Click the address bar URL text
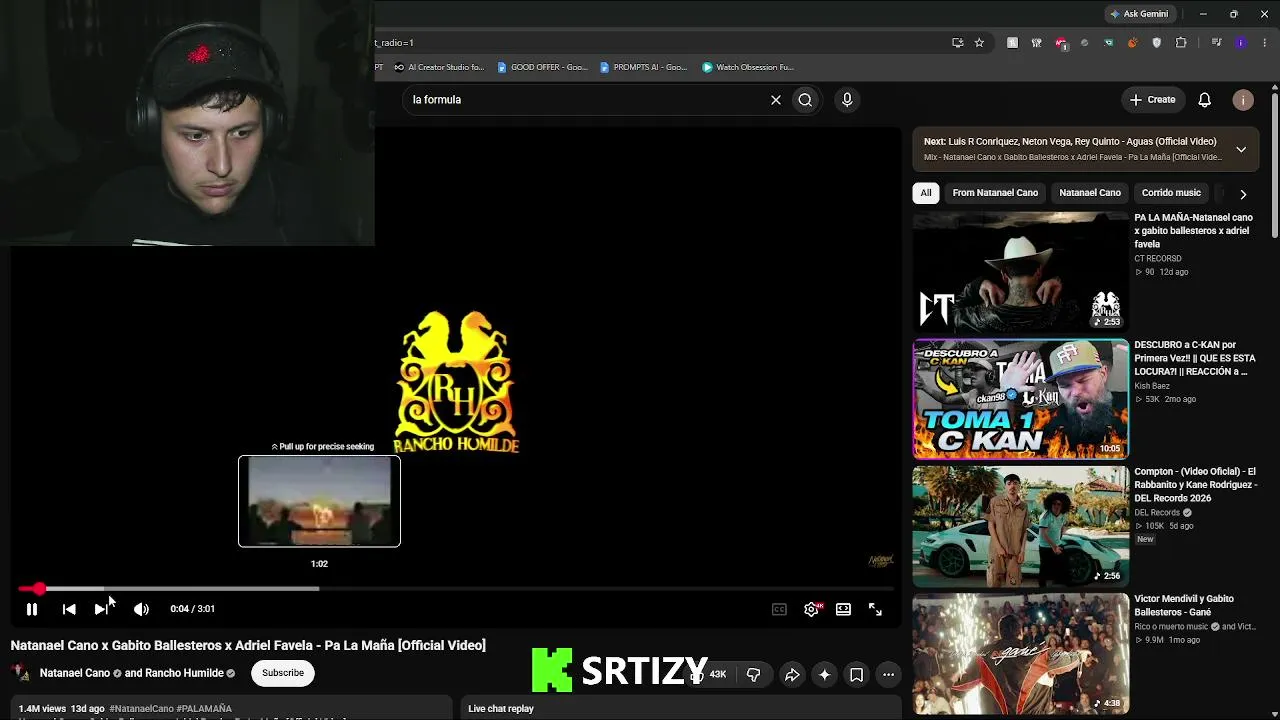The image size is (1280, 720). (x=395, y=43)
